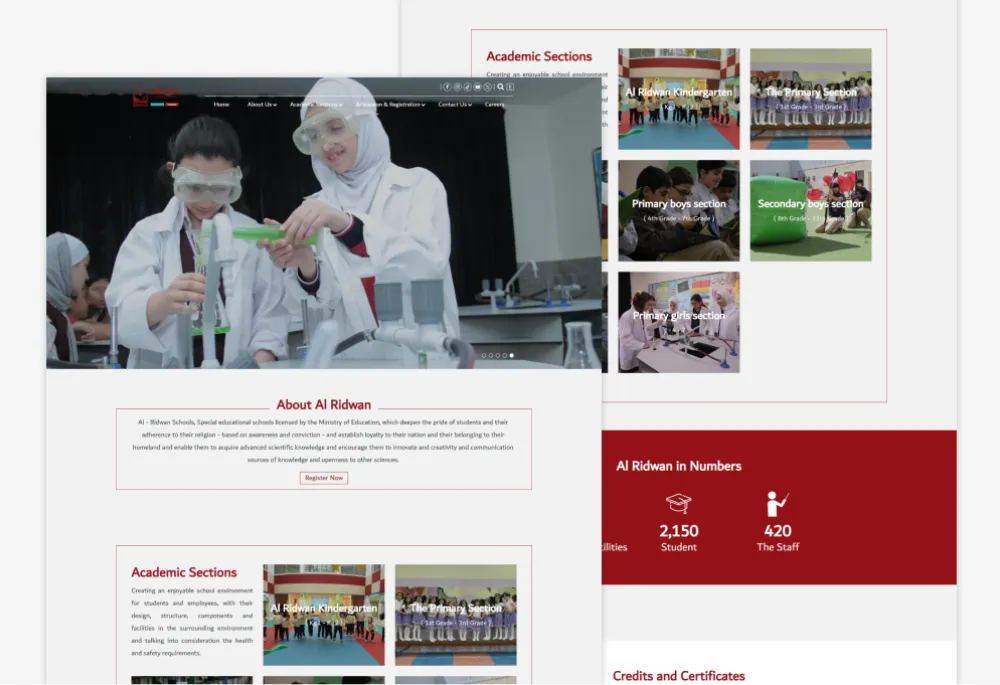Click the About Al Ridwan description paragraph
Screen dimensions: 1000x685
click(323, 441)
